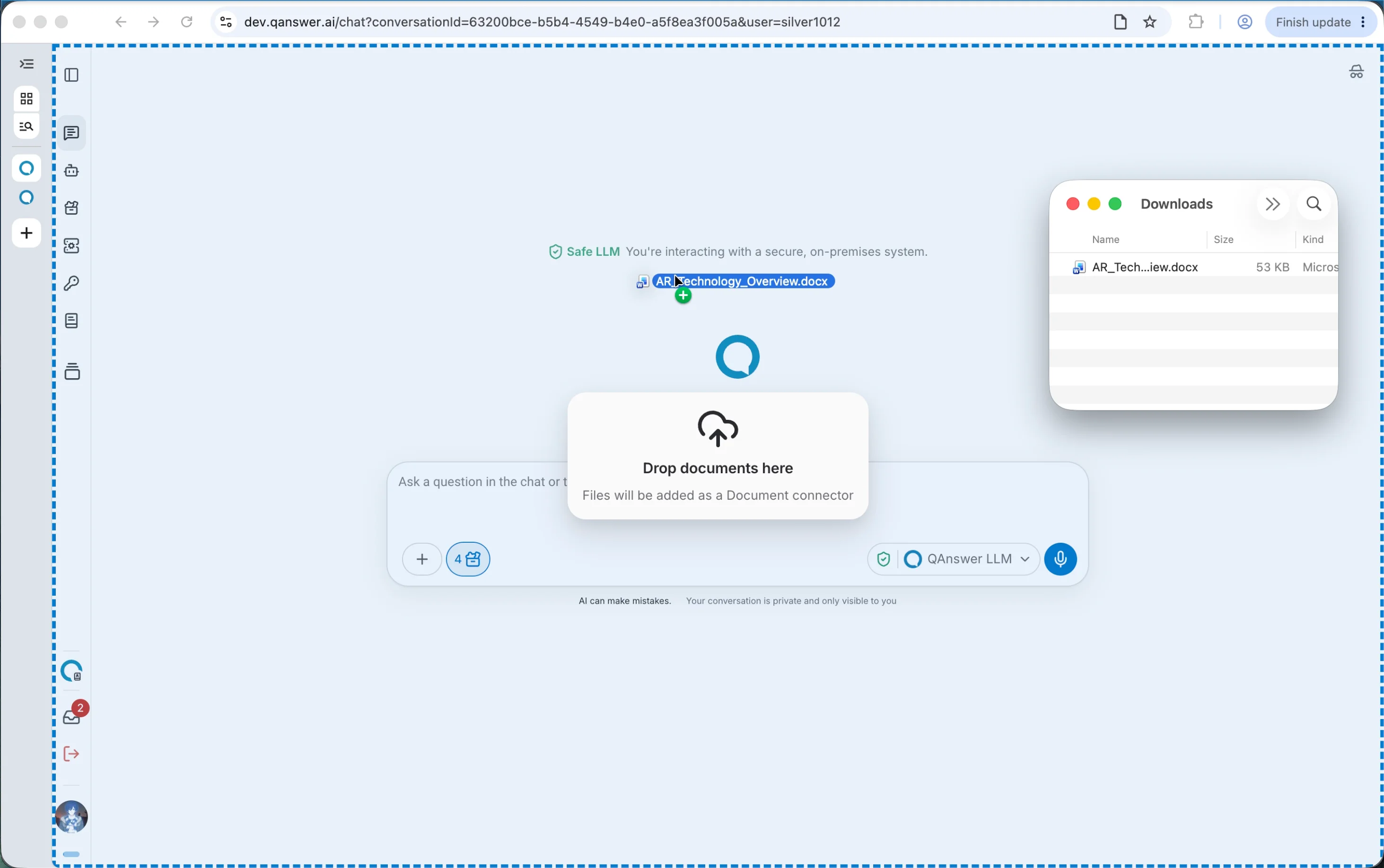Reload the browser page
The image size is (1384, 868).
[187, 22]
